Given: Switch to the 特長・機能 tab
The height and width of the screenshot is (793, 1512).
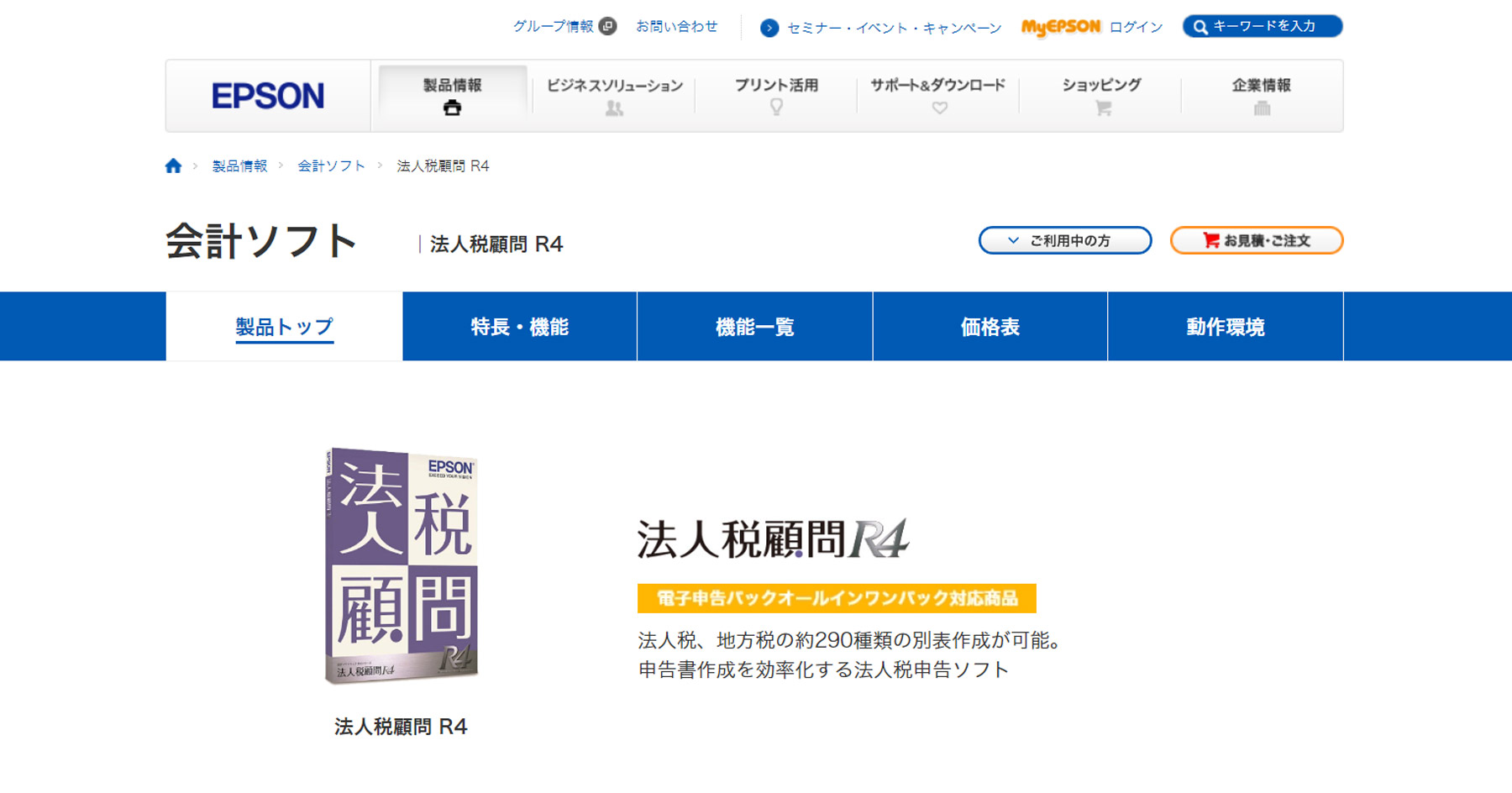Looking at the screenshot, I should coord(520,327).
